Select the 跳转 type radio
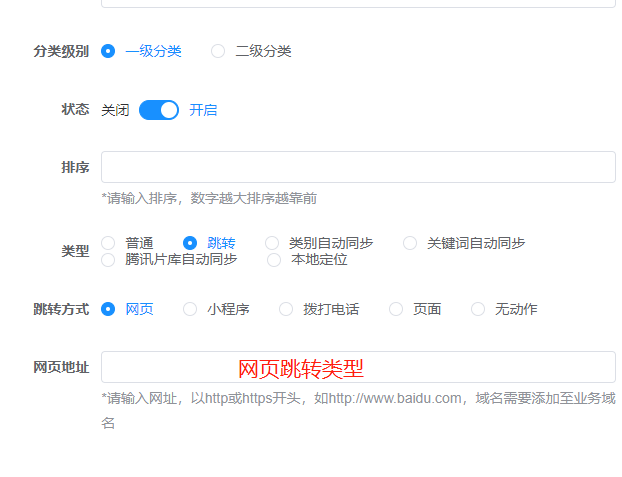This screenshot has height=477, width=622. coord(190,243)
